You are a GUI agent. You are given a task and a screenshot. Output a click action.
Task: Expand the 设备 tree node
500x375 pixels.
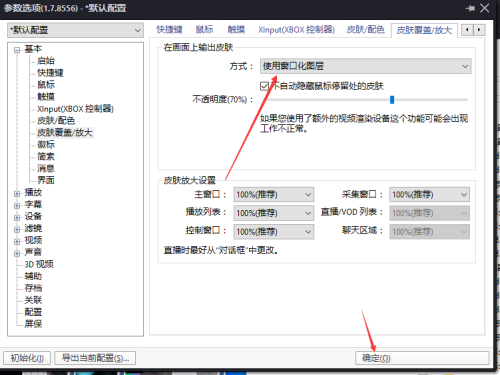point(17,217)
